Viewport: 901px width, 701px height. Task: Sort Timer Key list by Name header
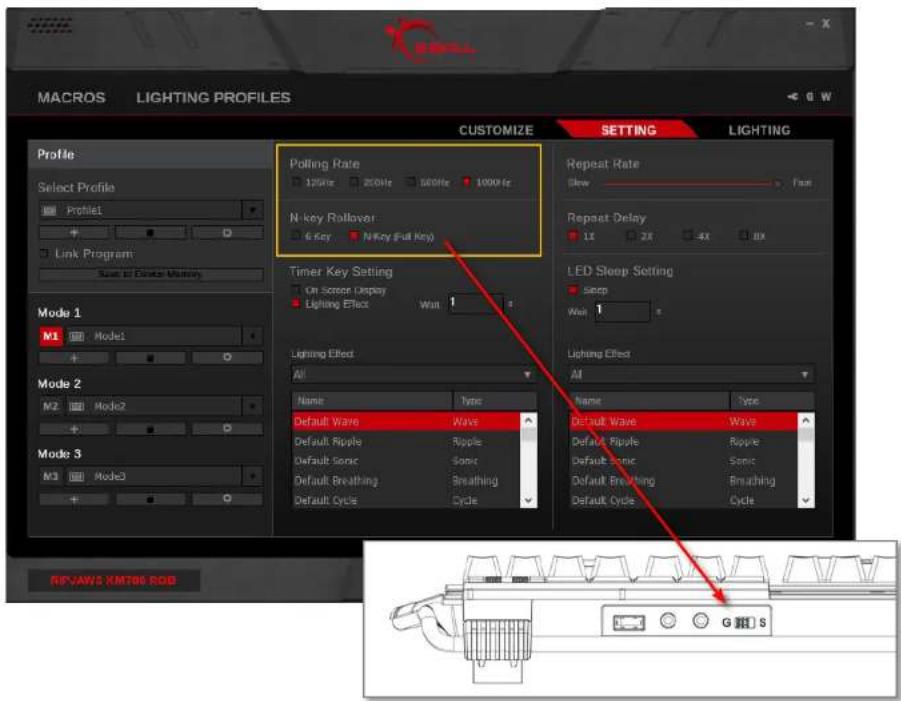(372, 400)
